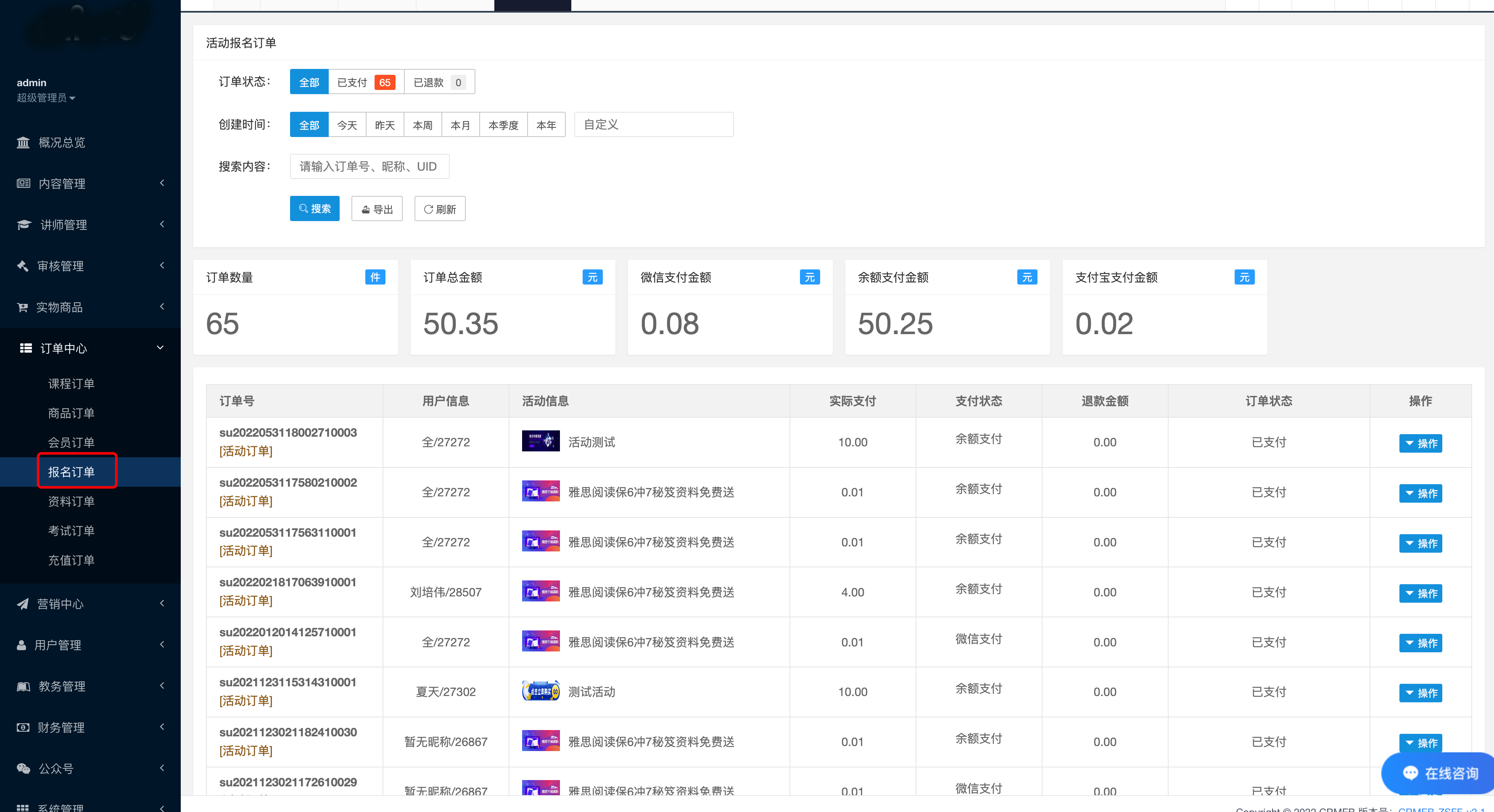The width and height of the screenshot is (1494, 812).
Task: Set 创建时间 filter to 昨天
Action: point(385,125)
